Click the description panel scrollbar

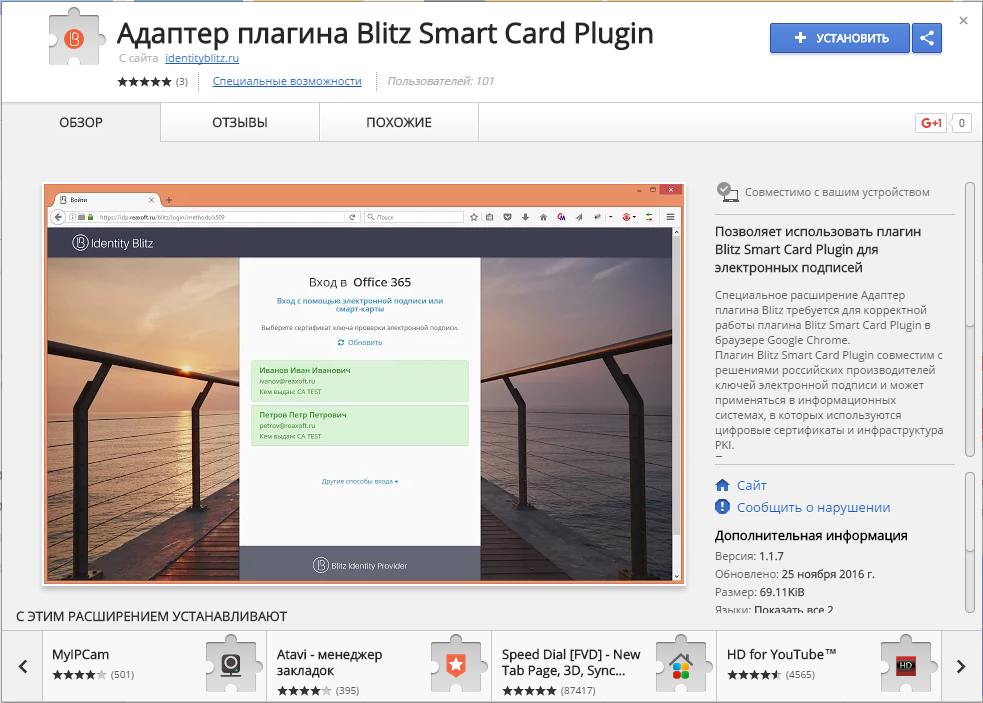click(x=969, y=253)
